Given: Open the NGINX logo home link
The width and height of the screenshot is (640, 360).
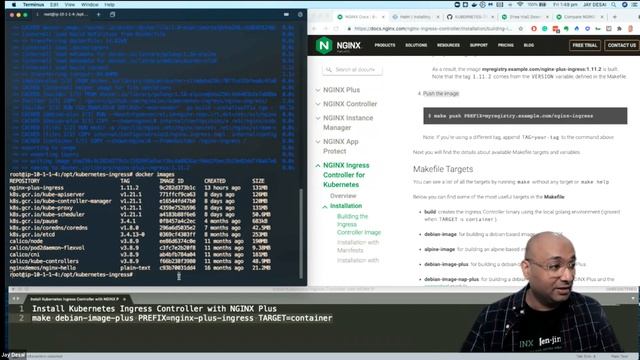Looking at the screenshot, I should point(338,45).
